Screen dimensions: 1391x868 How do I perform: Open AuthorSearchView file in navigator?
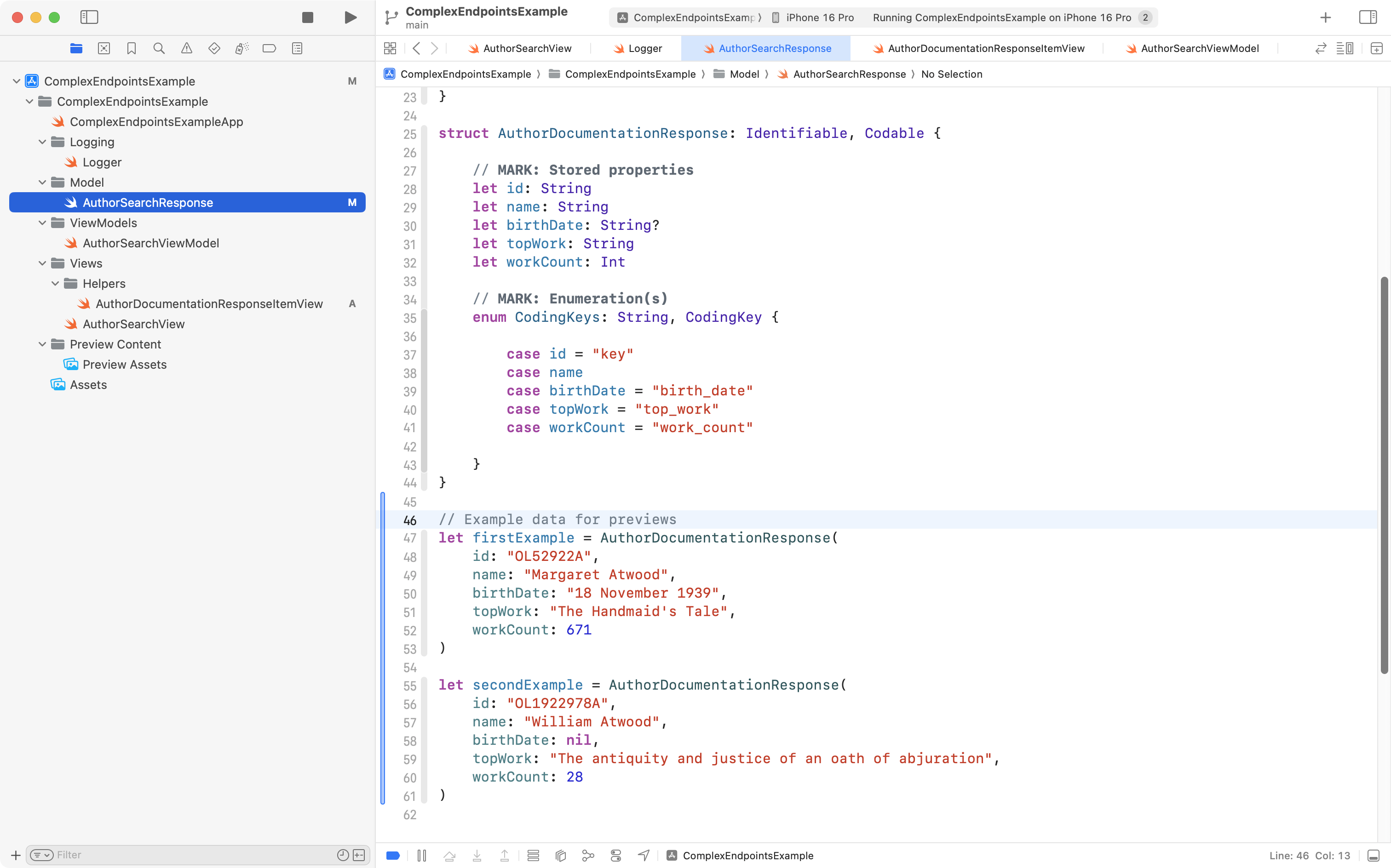(133, 324)
